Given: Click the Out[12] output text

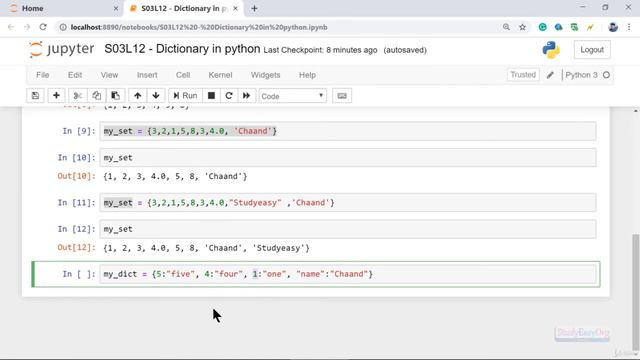Looking at the screenshot, I should pos(207,248).
